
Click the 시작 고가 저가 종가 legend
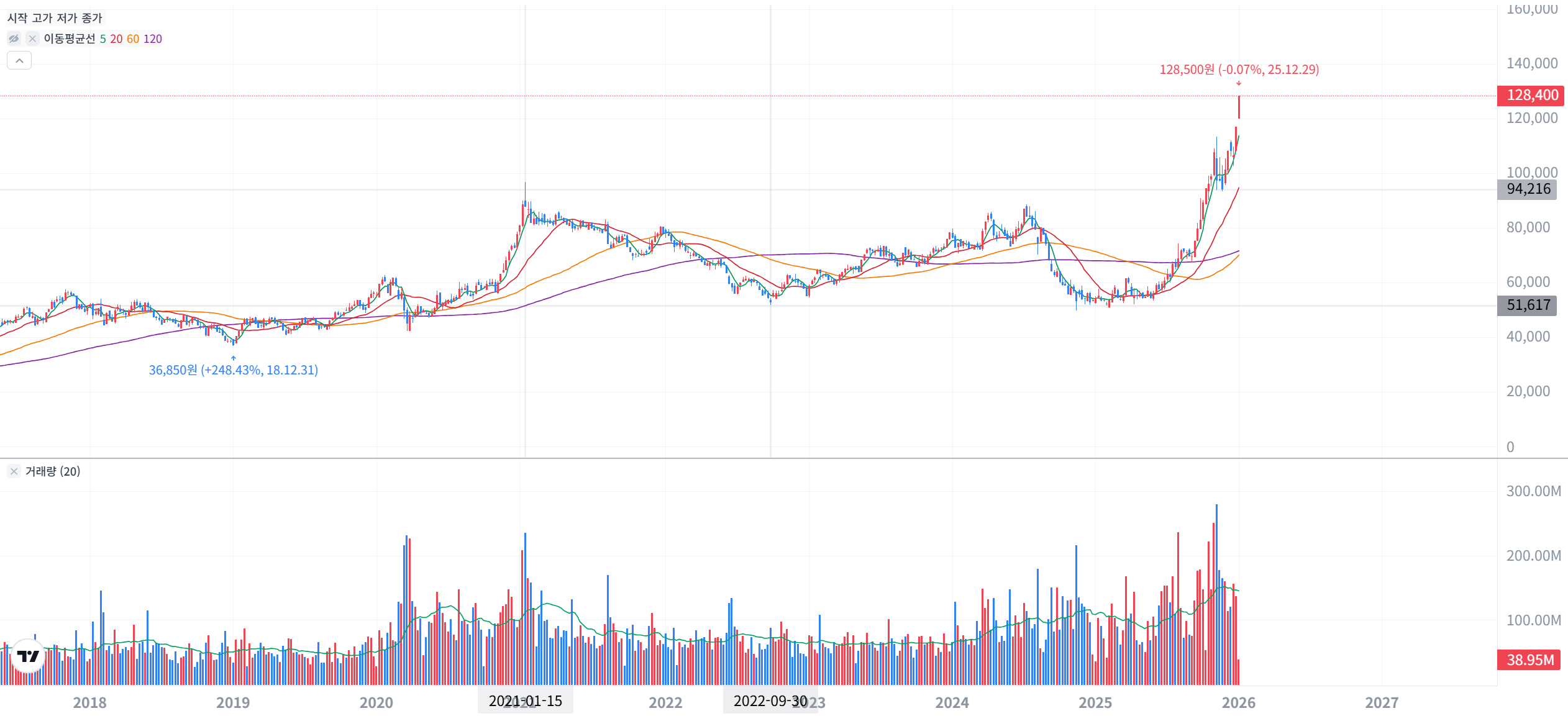(55, 18)
